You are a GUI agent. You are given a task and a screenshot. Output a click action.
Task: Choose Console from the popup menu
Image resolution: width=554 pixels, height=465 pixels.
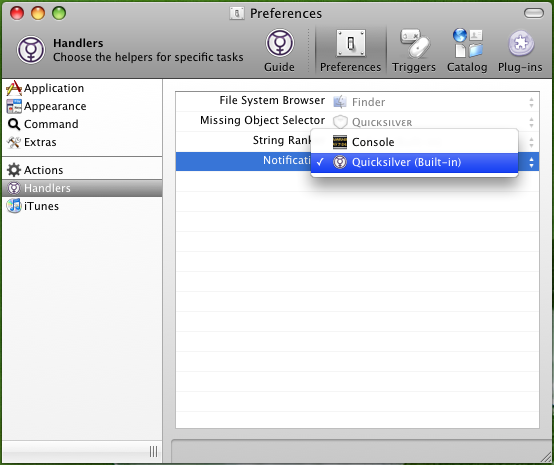tap(414, 142)
